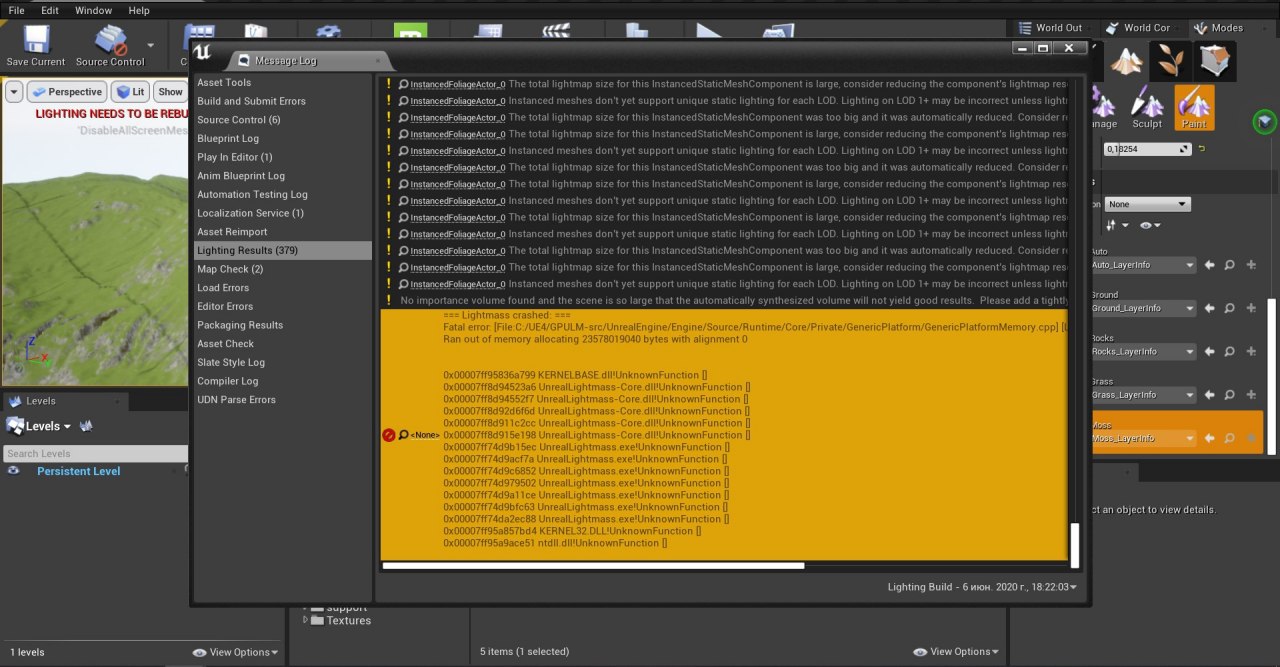The height and width of the screenshot is (667, 1280).
Task: Open Source Control dropdown arrow
Action: coord(151,44)
